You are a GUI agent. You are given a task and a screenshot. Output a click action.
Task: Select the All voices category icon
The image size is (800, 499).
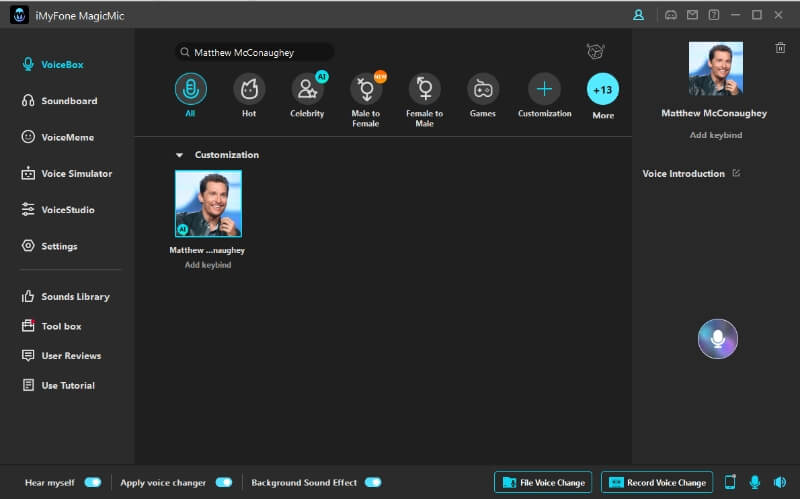190,89
